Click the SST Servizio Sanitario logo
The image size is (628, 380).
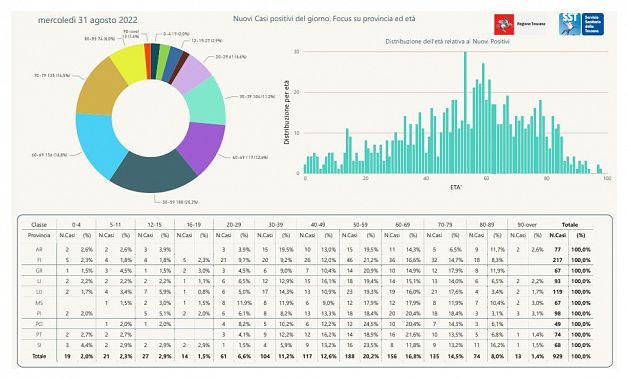click(x=581, y=24)
